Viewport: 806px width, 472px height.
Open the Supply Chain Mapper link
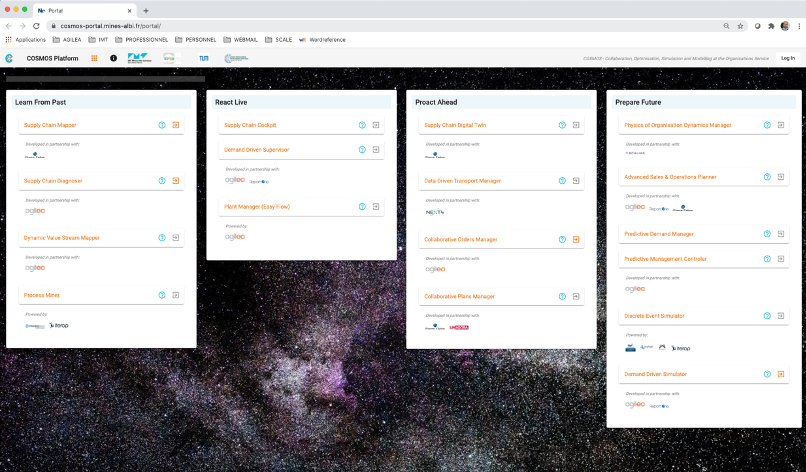50,125
